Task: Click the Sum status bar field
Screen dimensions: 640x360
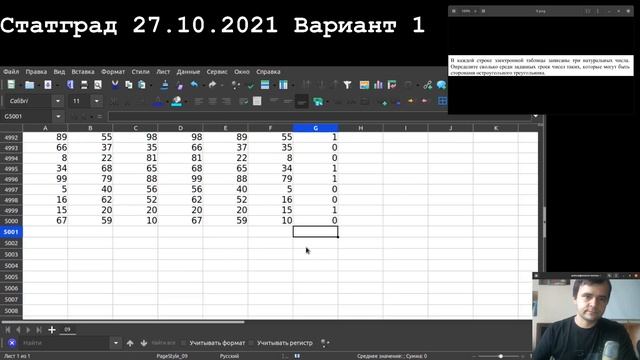Action: click(392, 356)
